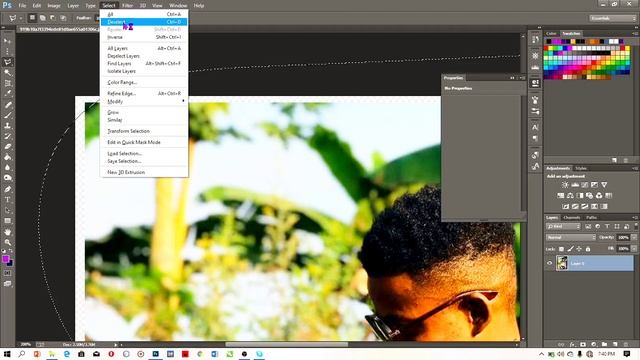Click the background dark color swatch
Viewport: 640px width, 360px height.
(x=10, y=263)
